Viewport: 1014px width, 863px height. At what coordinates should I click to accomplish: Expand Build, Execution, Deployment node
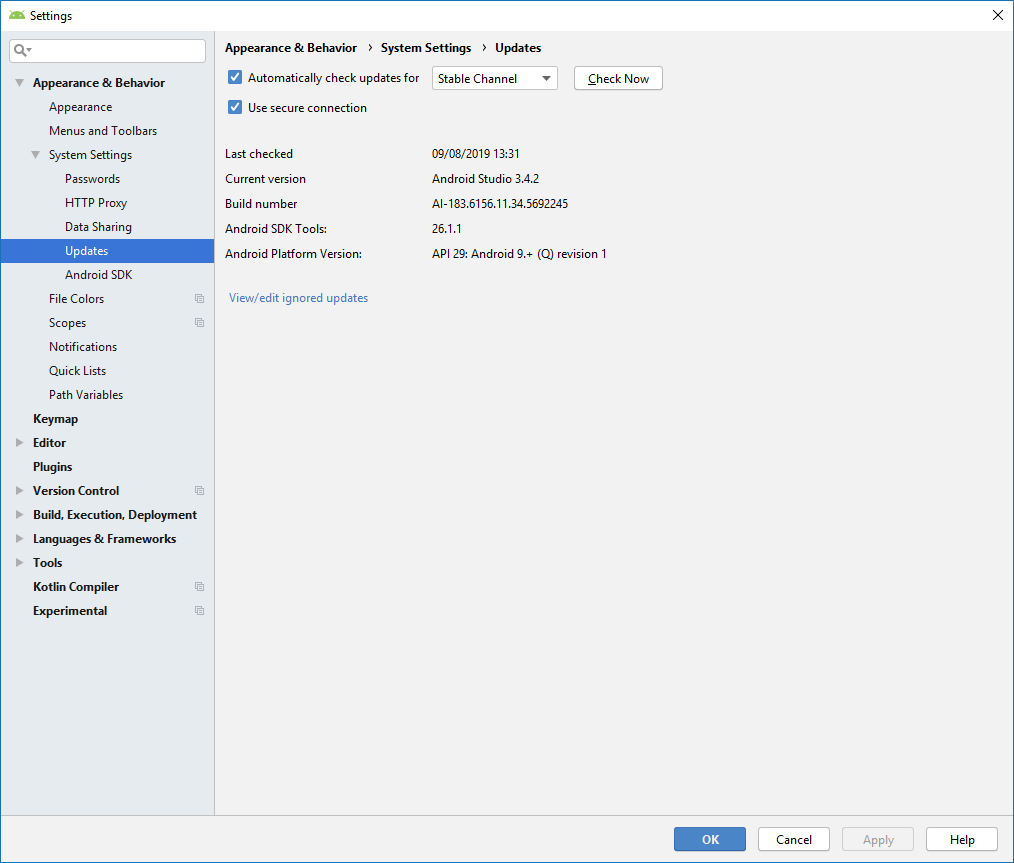tap(19, 515)
